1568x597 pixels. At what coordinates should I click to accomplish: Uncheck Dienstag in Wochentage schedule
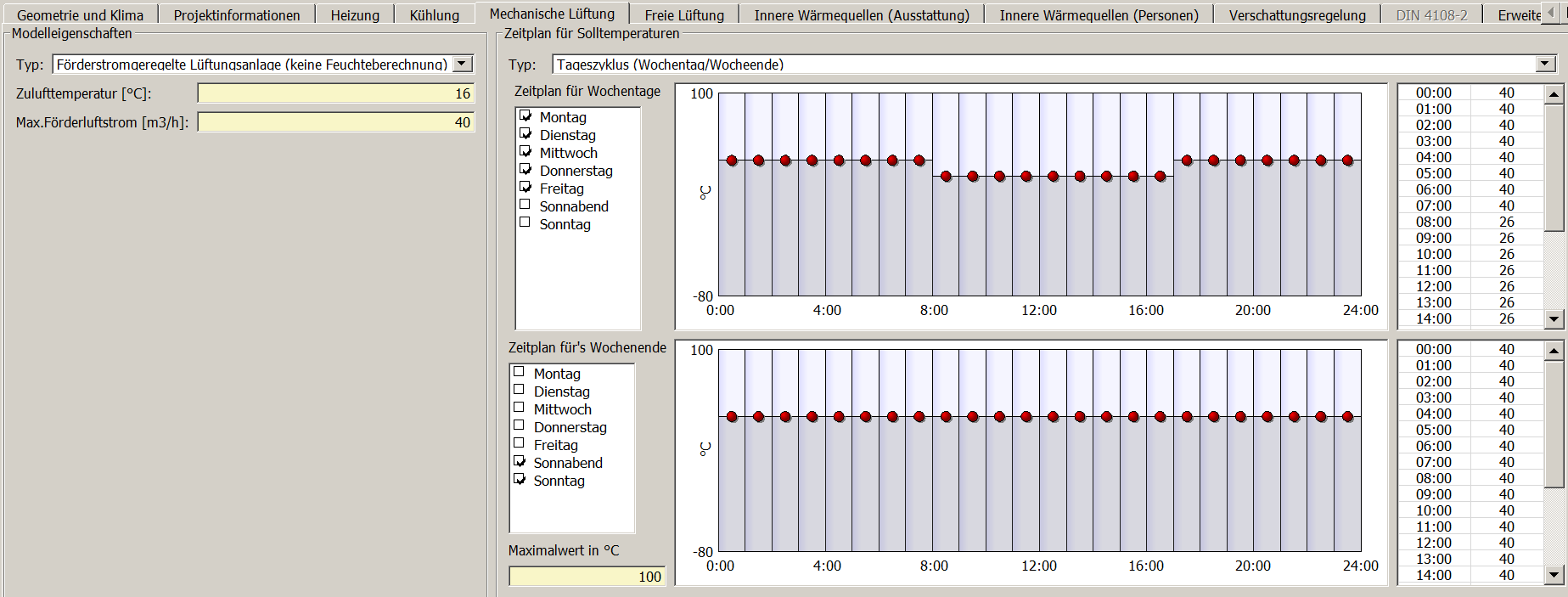525,134
